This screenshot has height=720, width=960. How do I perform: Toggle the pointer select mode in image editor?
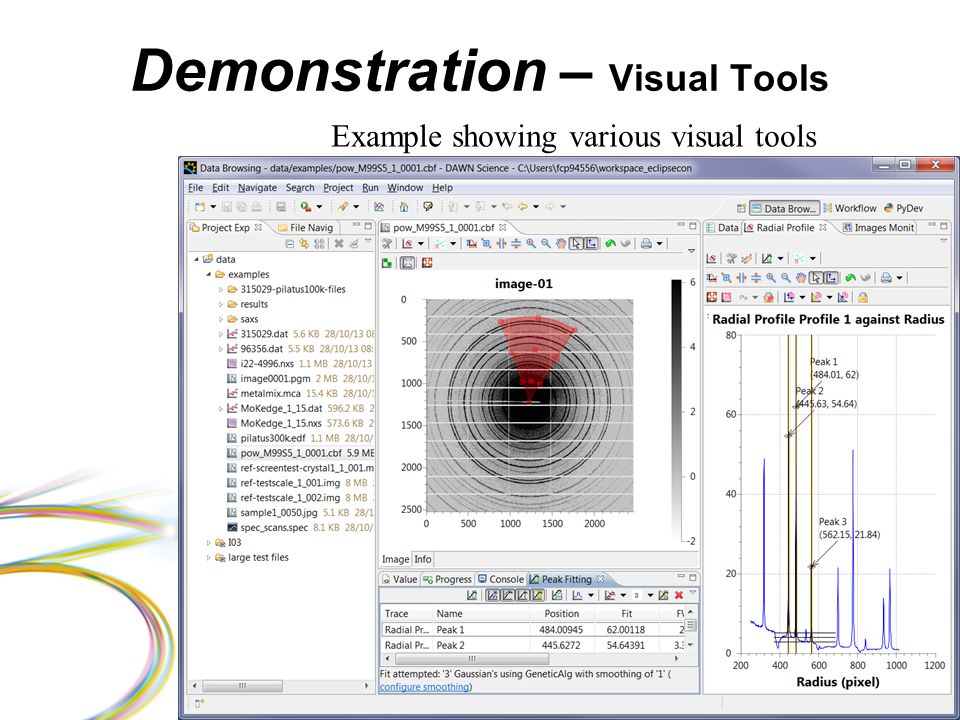click(576, 244)
